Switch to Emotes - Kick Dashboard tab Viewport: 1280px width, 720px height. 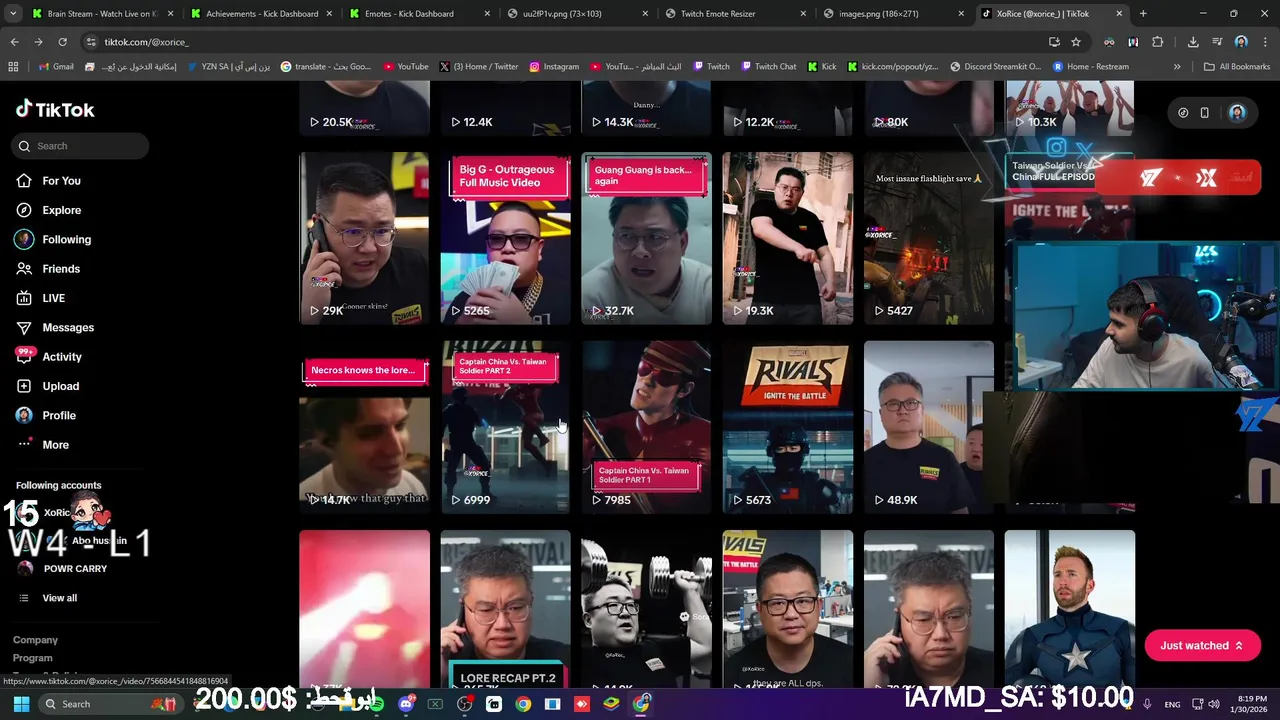420,14
